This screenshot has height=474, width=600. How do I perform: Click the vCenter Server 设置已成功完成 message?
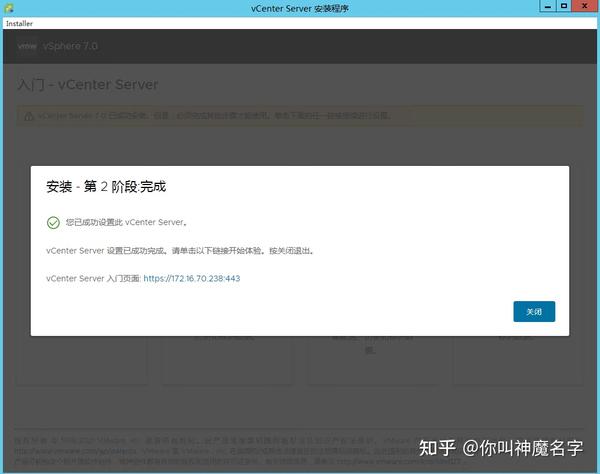point(180,251)
